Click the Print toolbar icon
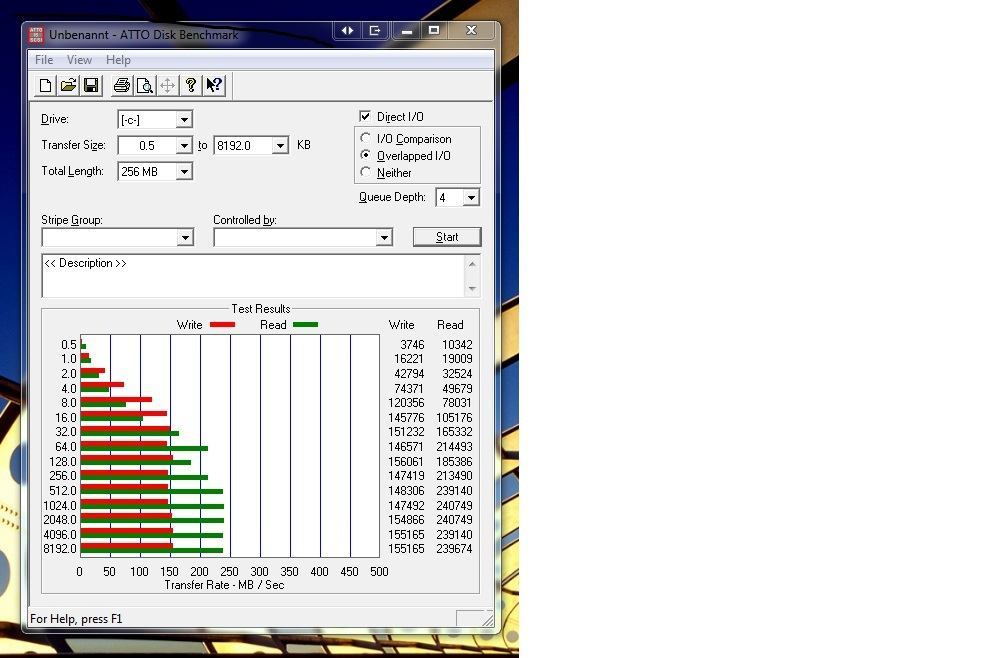This screenshot has width=1008, height=658. click(122, 85)
